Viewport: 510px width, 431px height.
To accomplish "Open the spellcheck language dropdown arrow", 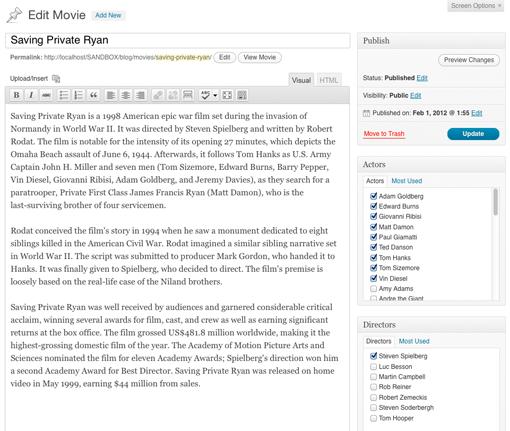I will pos(215,96).
